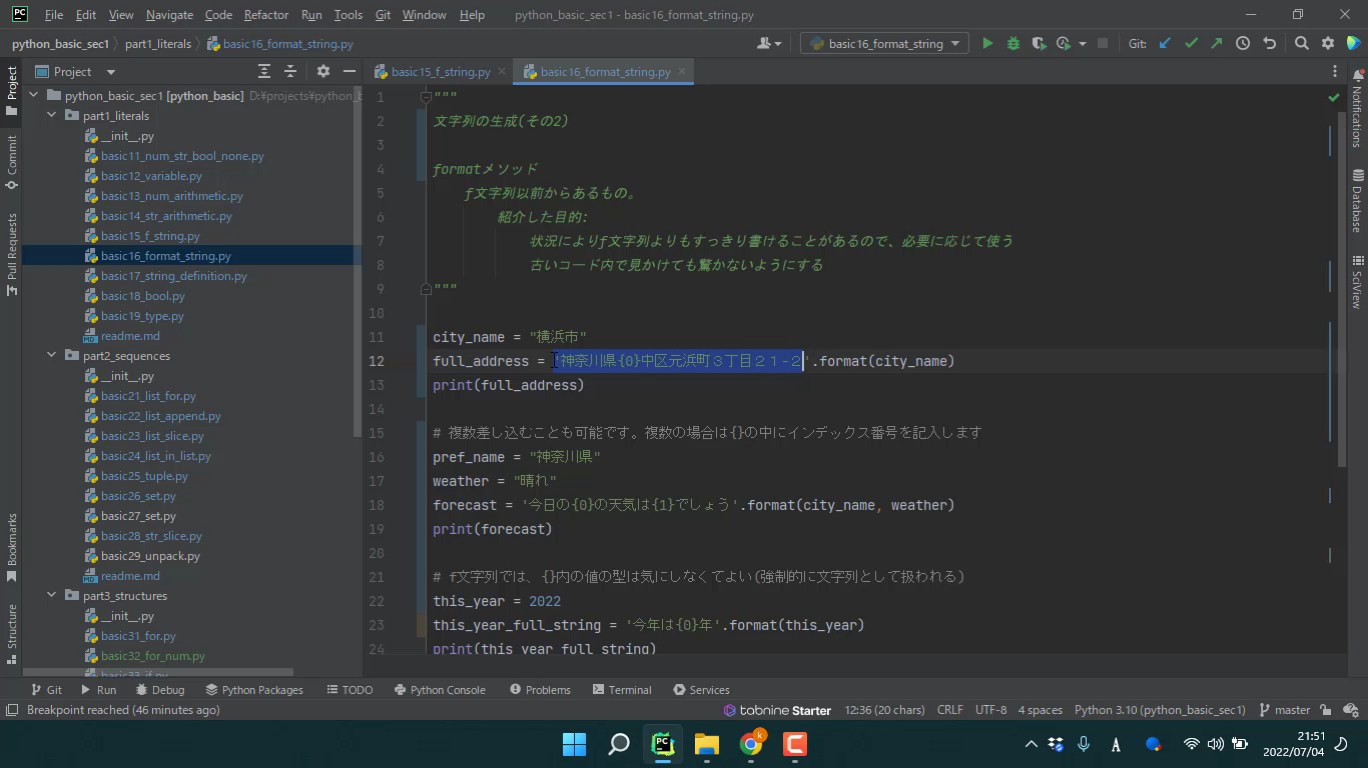Viewport: 1368px width, 768px height.
Task: Open basic17_string_definition.py in project tree
Action: pos(173,276)
